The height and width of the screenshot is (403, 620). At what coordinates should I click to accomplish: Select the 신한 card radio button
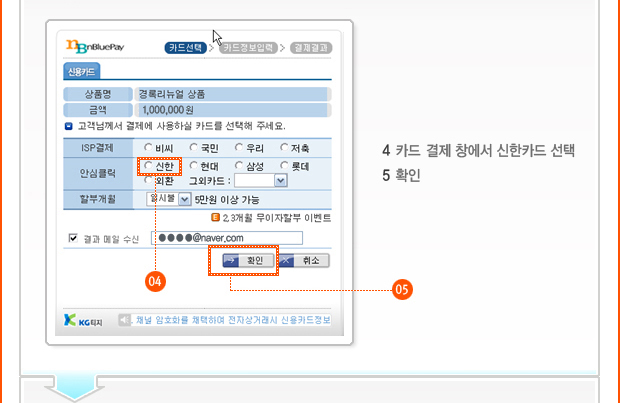[x=148, y=165]
